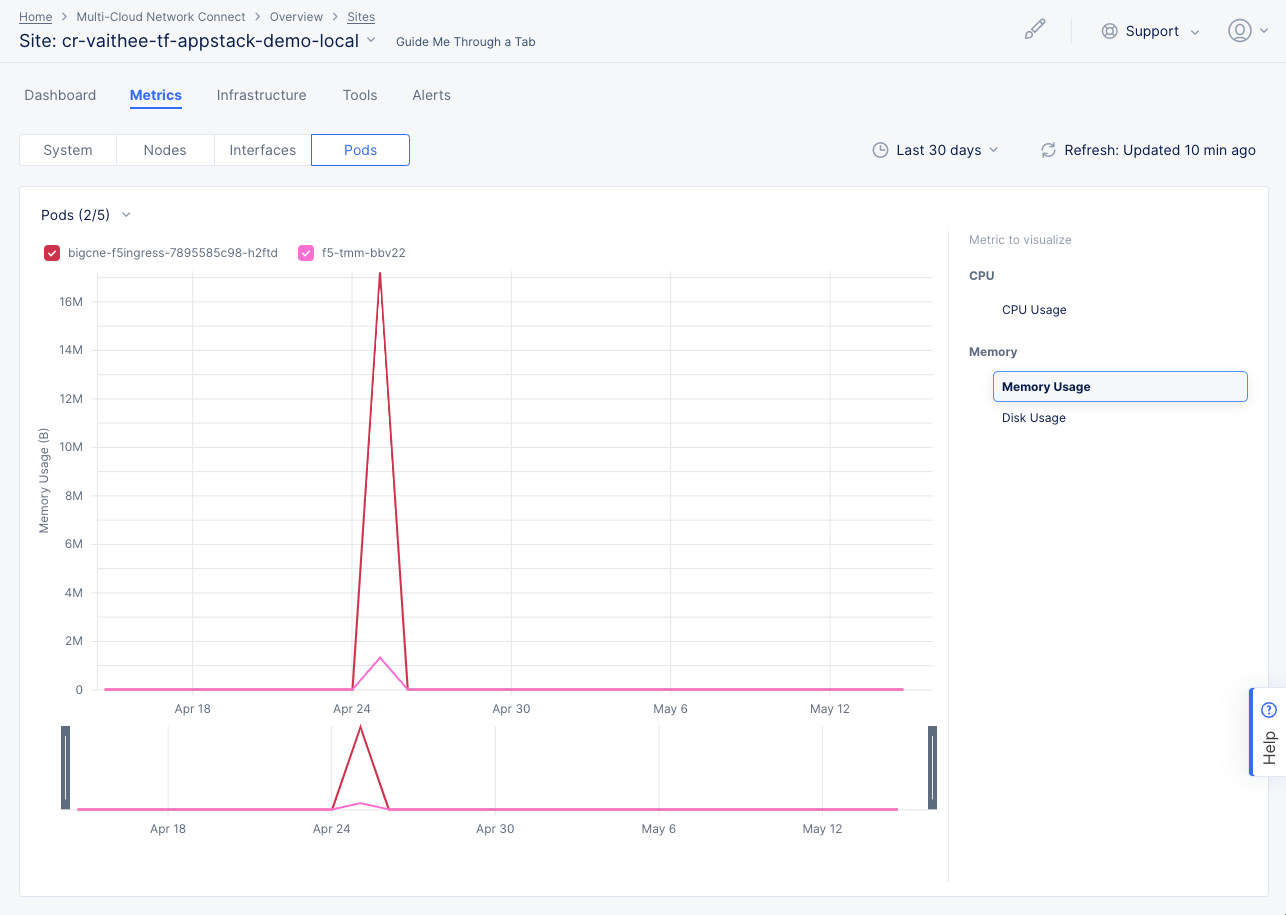Click the Support headset icon
This screenshot has height=915, width=1286.
coord(1109,31)
